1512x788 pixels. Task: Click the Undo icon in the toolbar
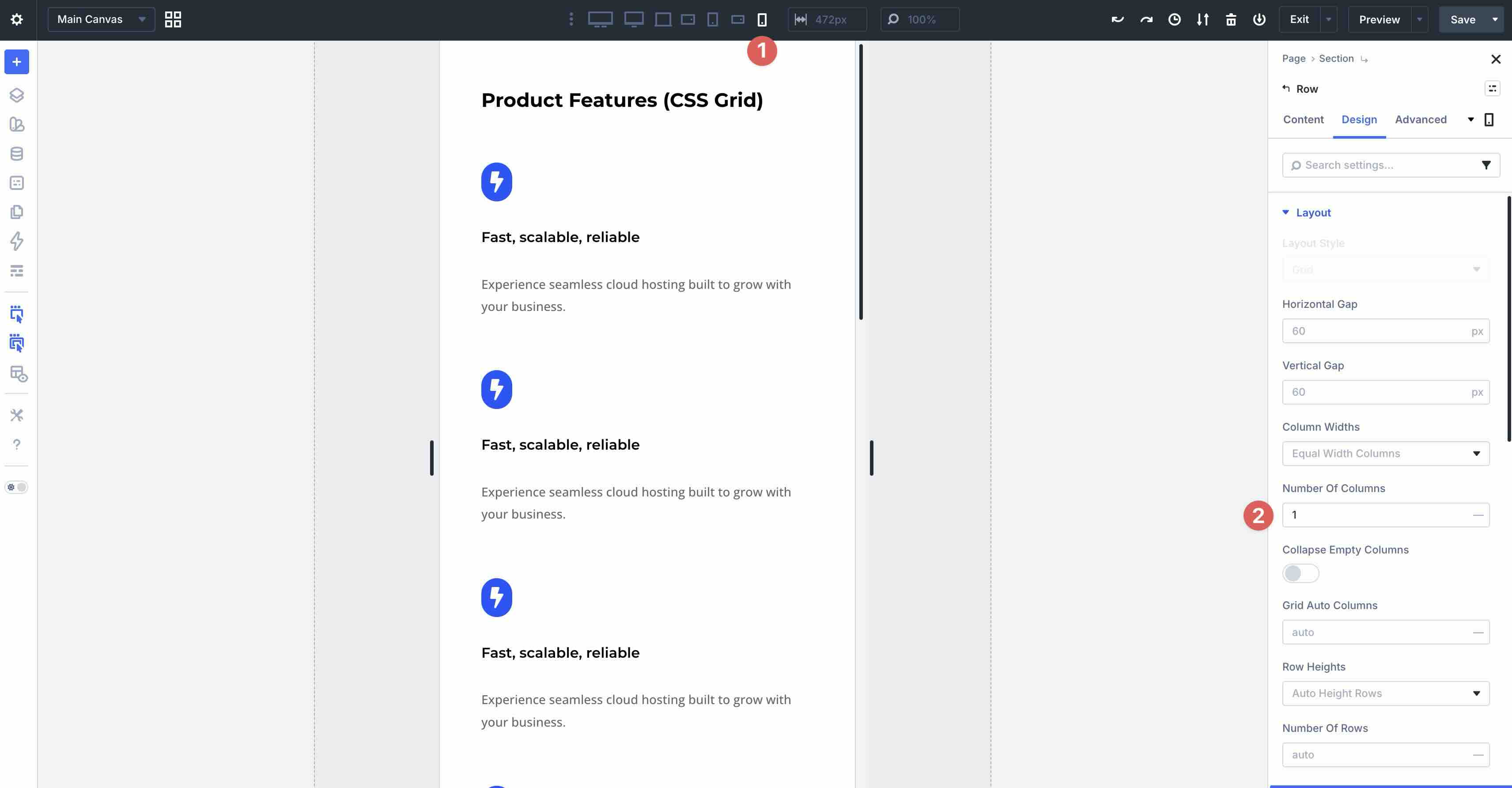click(1117, 19)
